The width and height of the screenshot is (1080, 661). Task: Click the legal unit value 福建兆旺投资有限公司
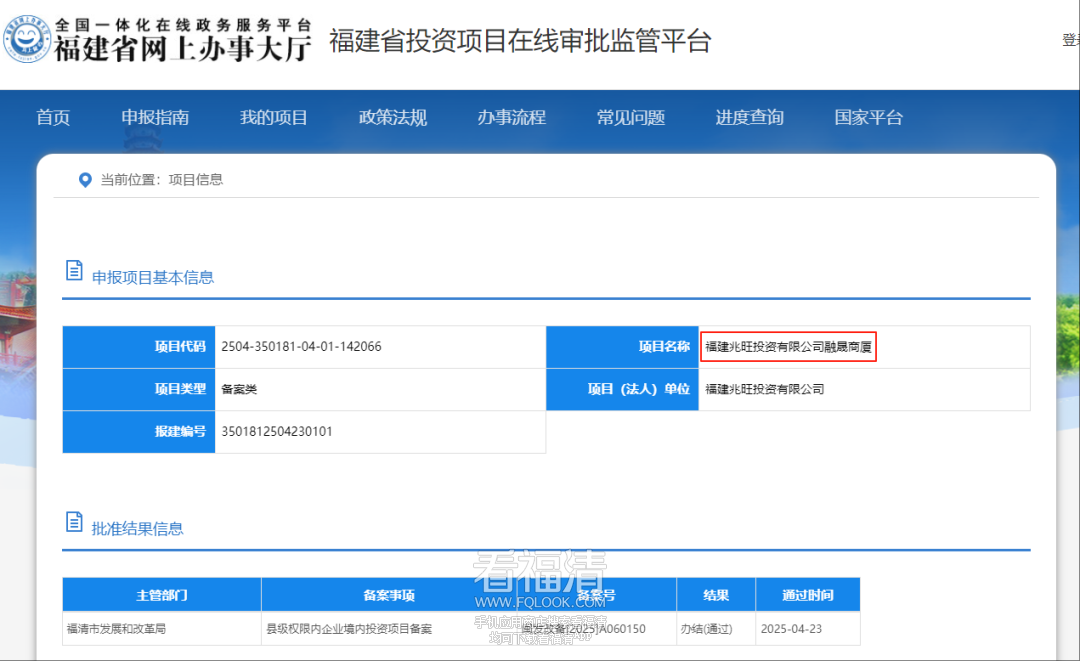click(x=765, y=389)
